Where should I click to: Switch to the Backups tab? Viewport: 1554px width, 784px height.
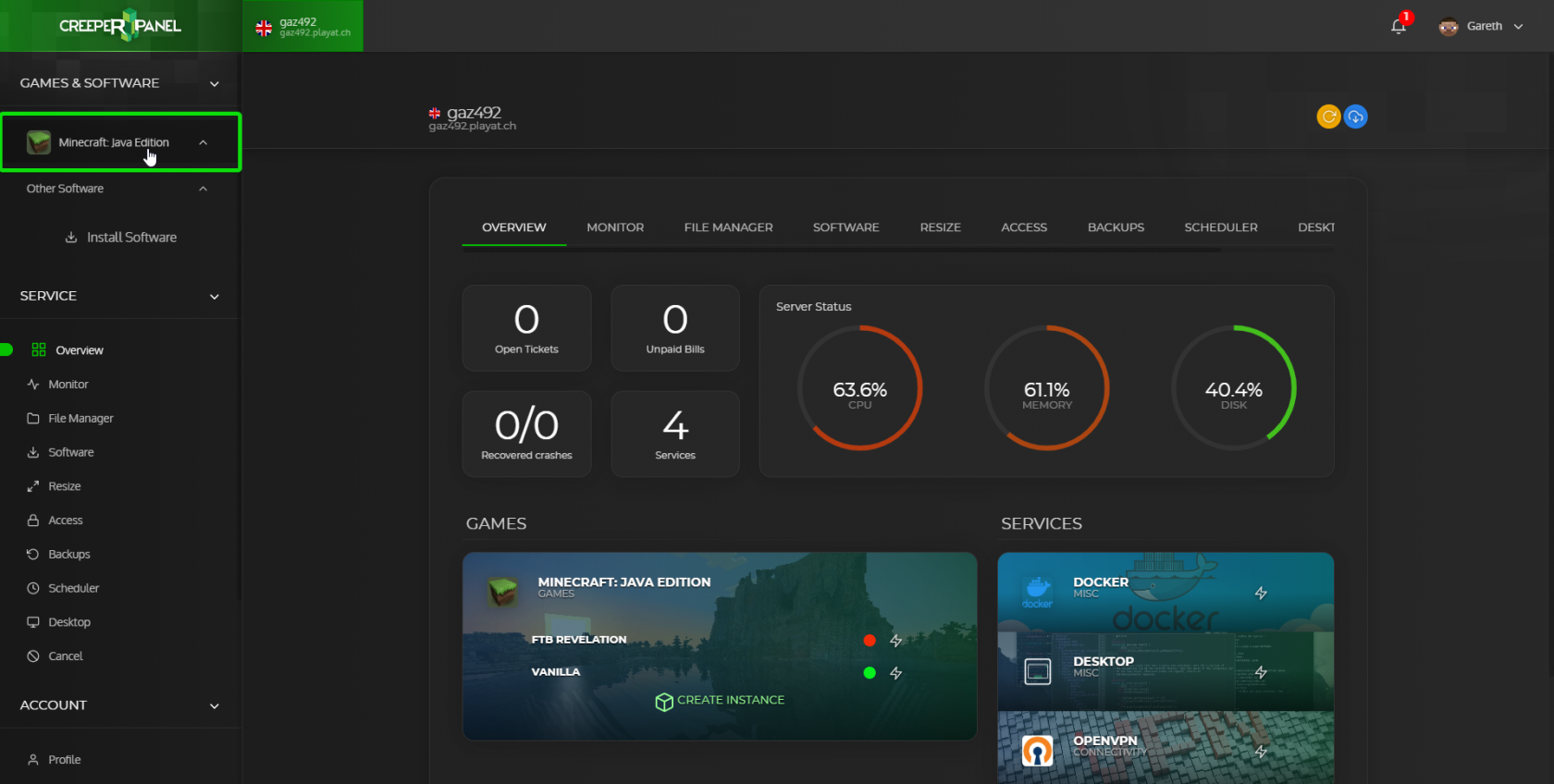click(1116, 227)
